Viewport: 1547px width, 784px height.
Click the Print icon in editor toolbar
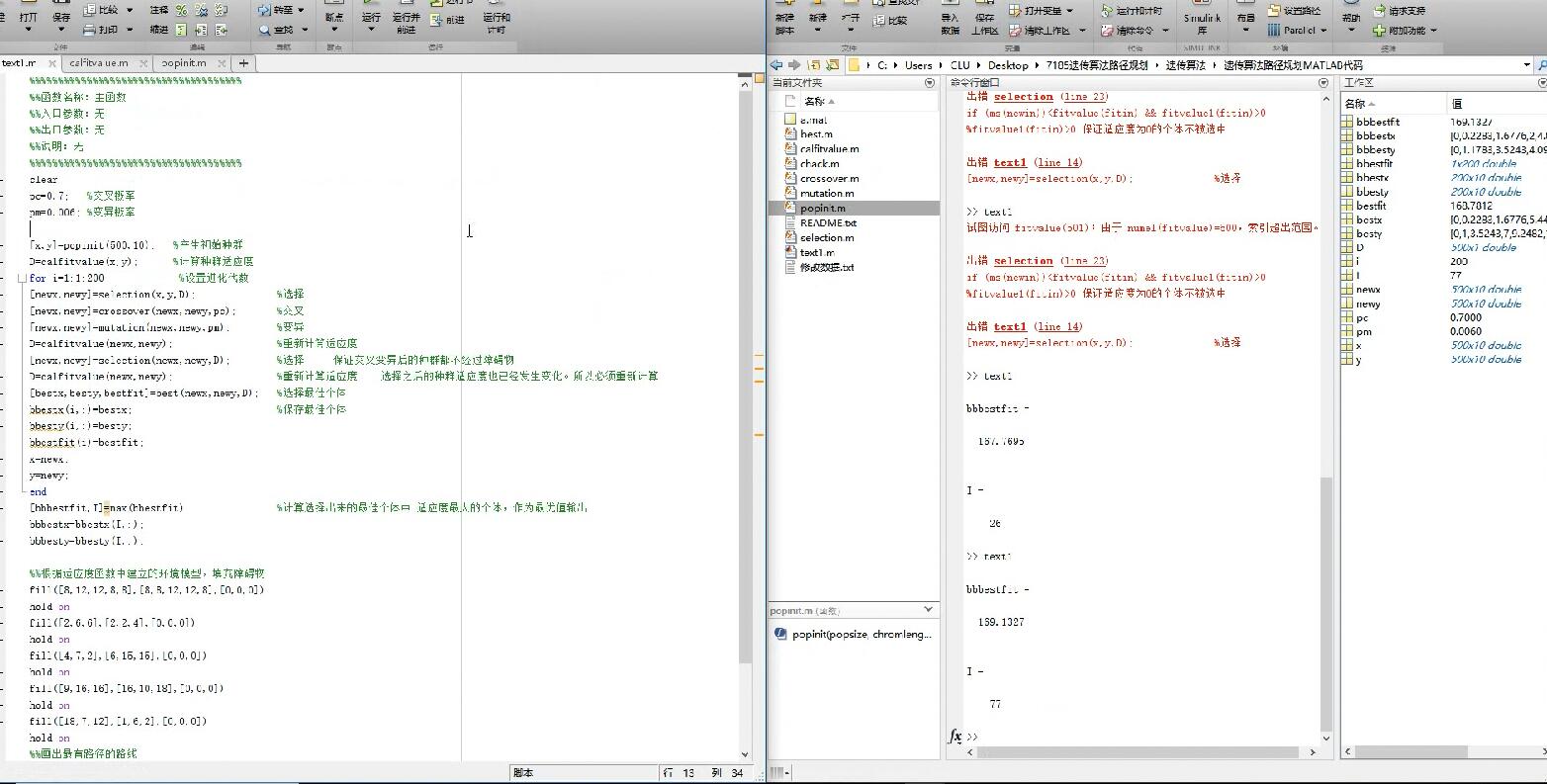click(x=89, y=30)
